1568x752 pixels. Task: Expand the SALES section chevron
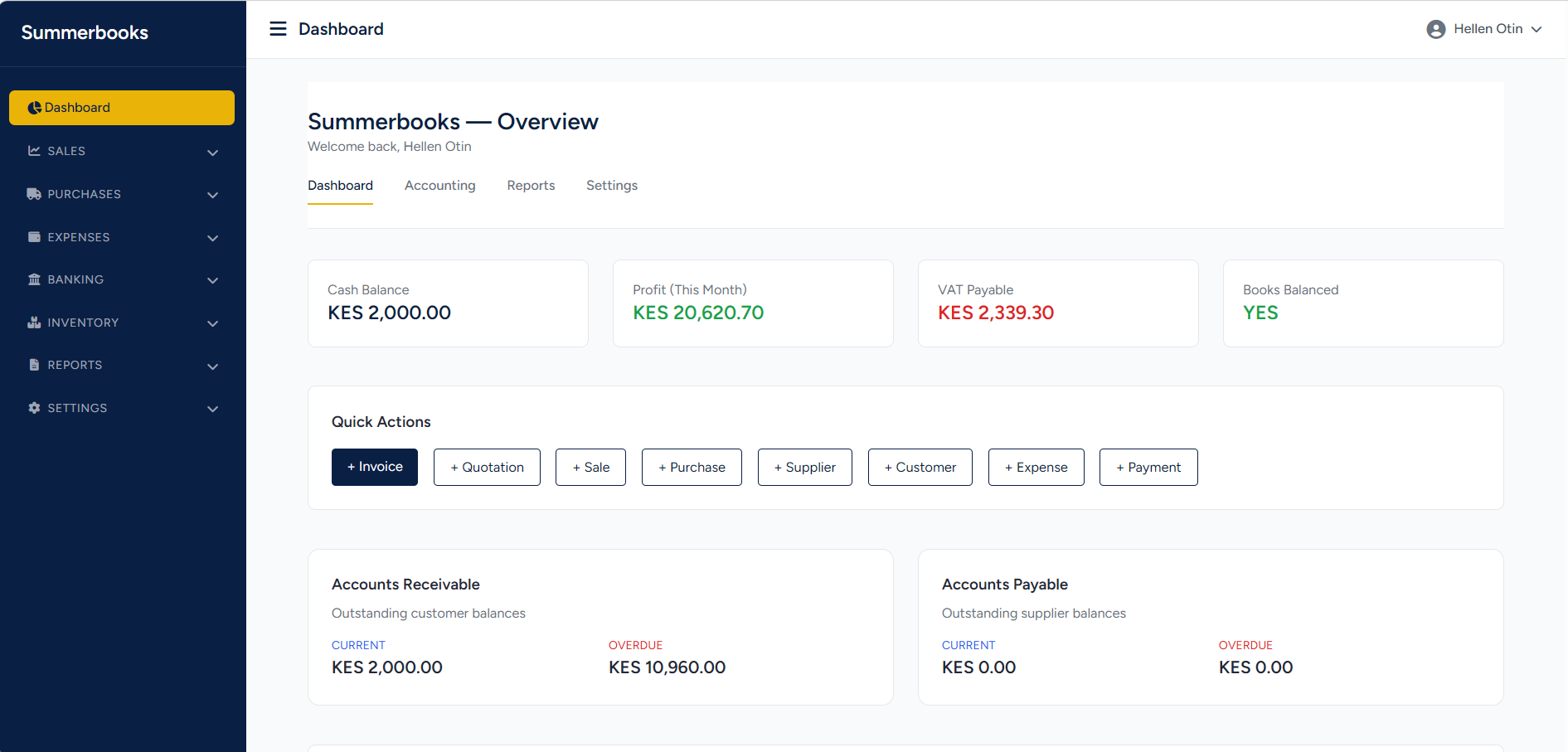click(212, 153)
